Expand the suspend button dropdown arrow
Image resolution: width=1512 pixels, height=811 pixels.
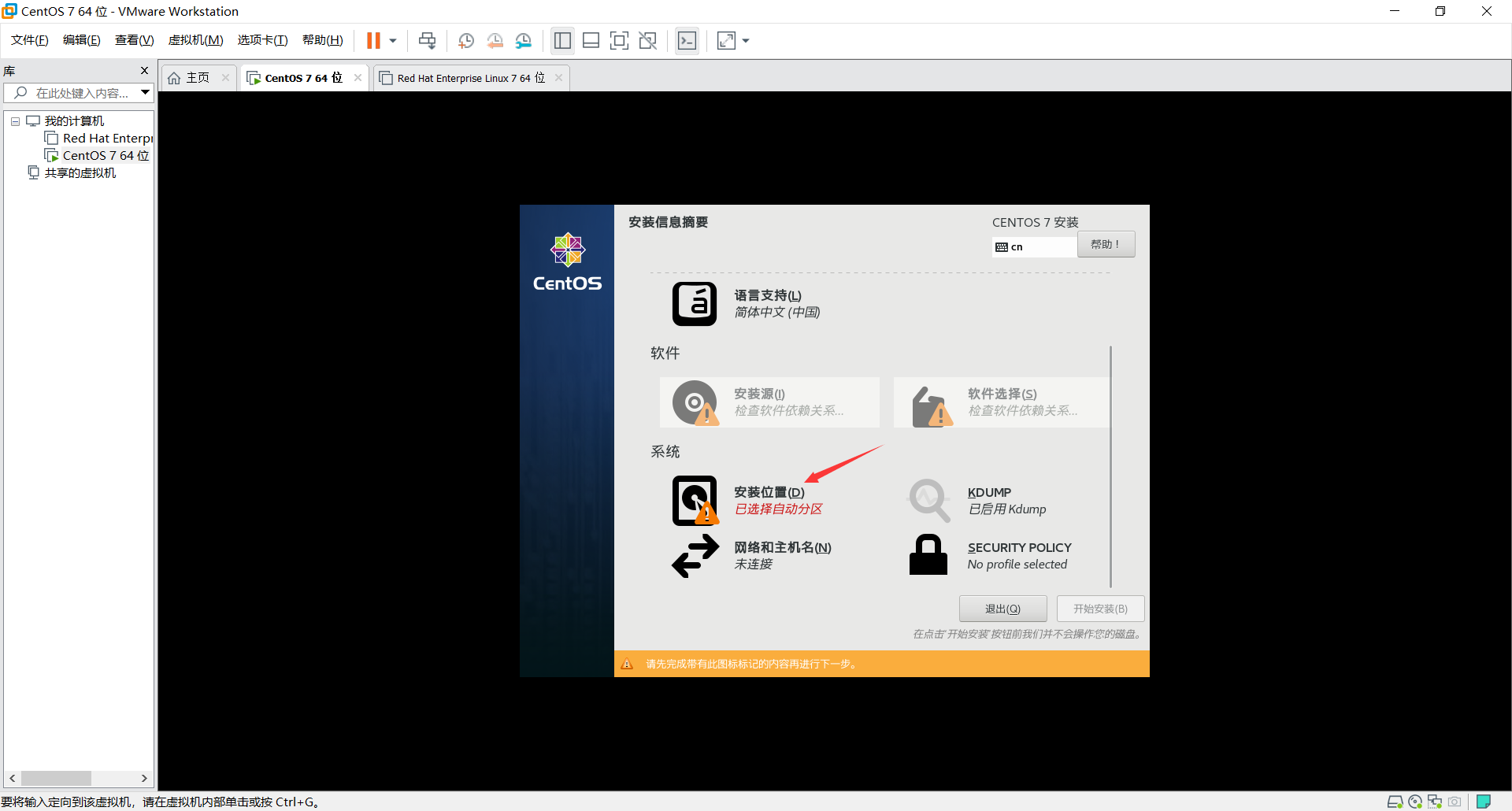coord(391,40)
